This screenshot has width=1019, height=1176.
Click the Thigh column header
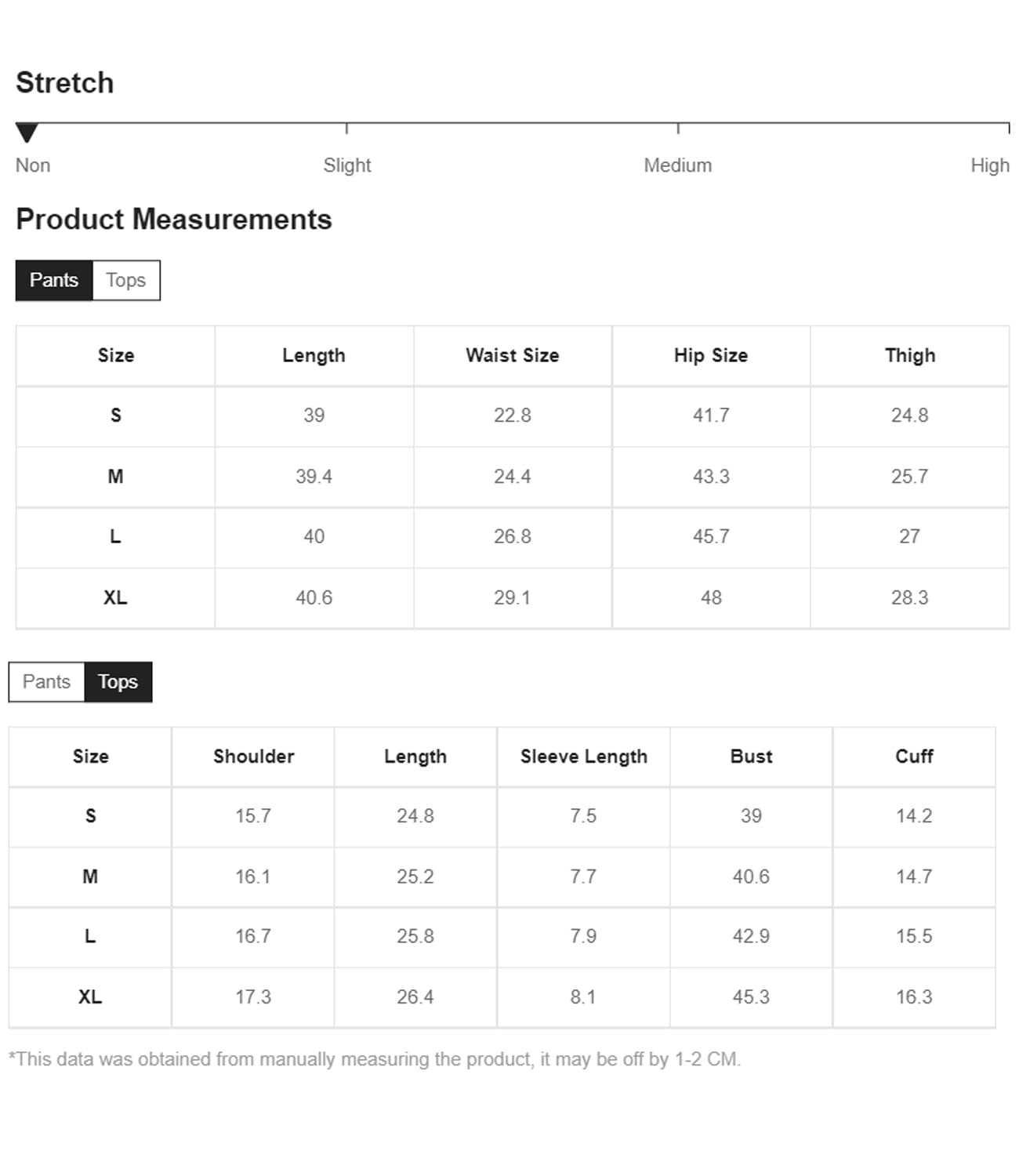(x=909, y=356)
